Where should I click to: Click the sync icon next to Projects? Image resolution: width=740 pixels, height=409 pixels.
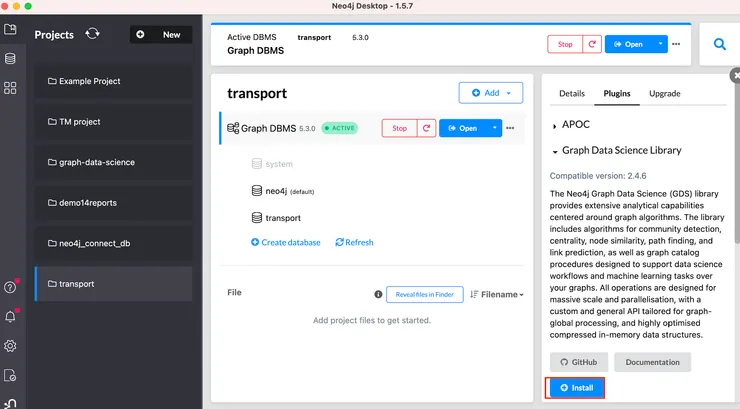tap(92, 34)
